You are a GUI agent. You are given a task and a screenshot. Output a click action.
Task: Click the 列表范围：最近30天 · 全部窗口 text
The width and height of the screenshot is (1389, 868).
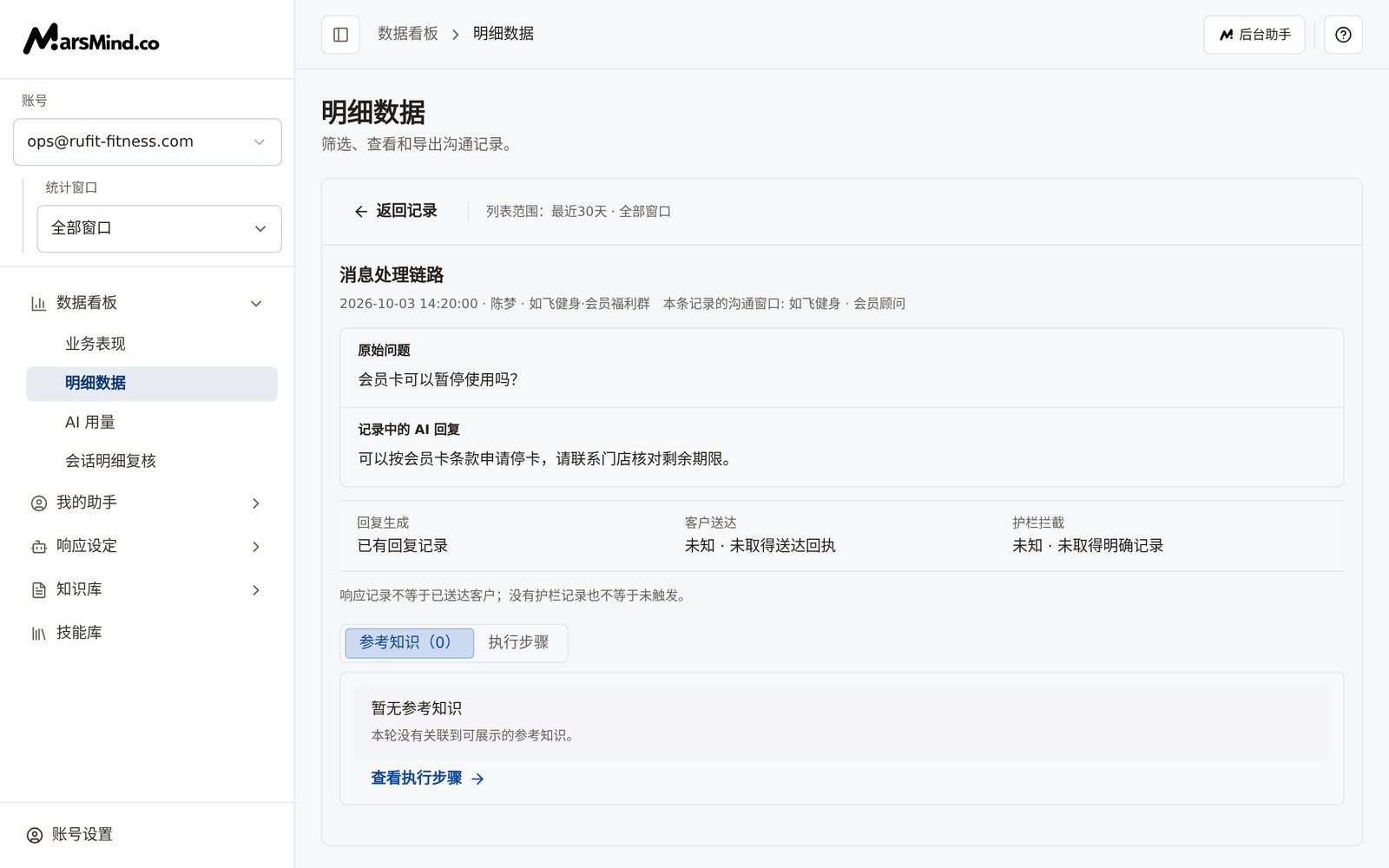click(x=578, y=212)
